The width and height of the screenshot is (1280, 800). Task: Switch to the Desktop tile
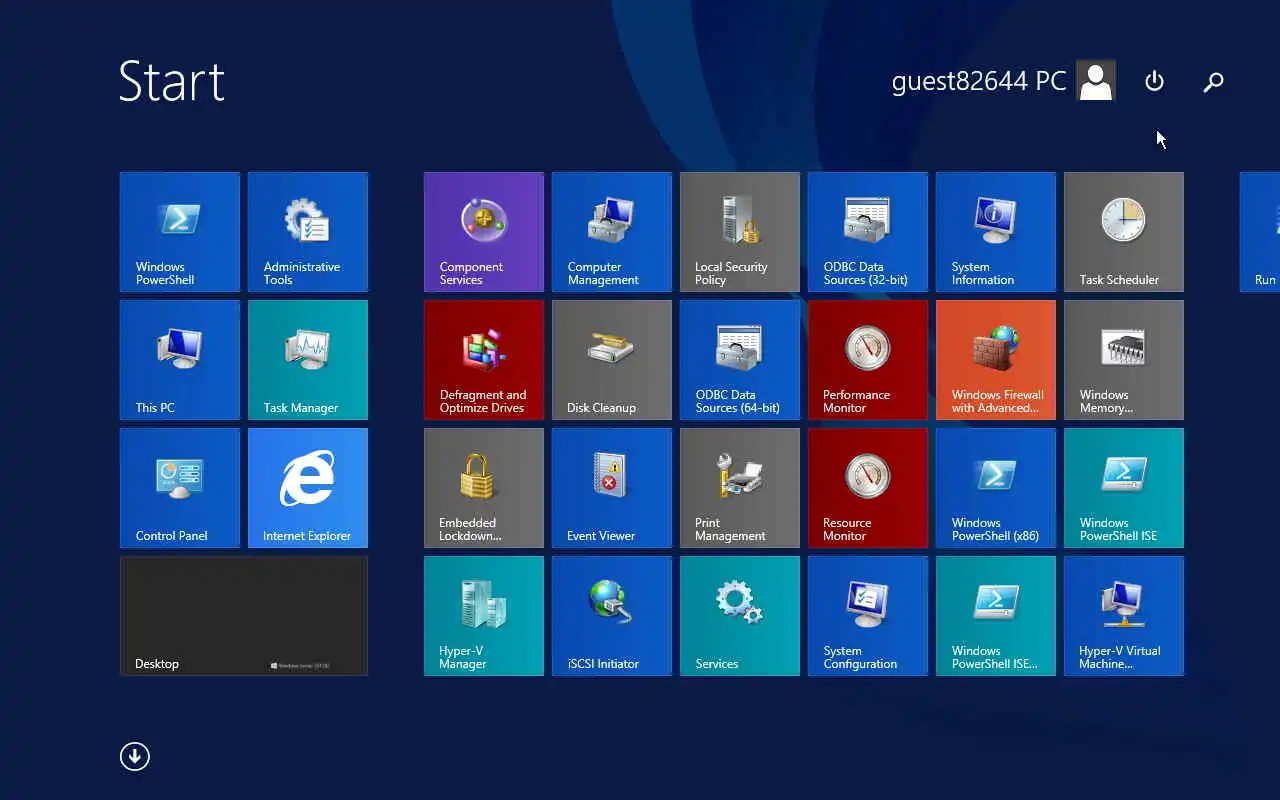[x=244, y=616]
